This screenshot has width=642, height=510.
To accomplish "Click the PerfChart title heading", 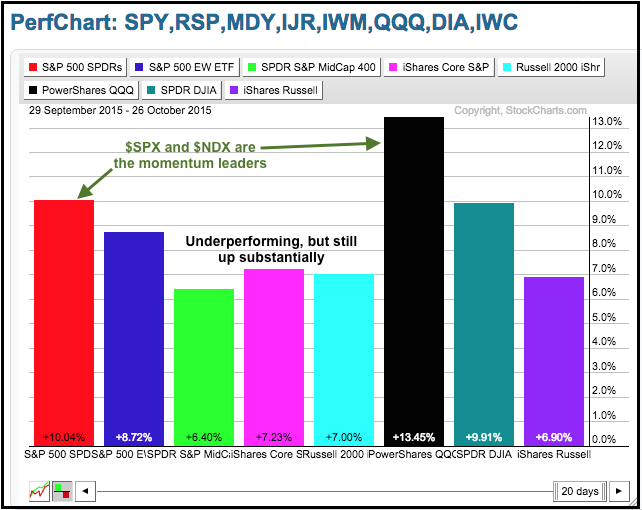I will tap(264, 22).
